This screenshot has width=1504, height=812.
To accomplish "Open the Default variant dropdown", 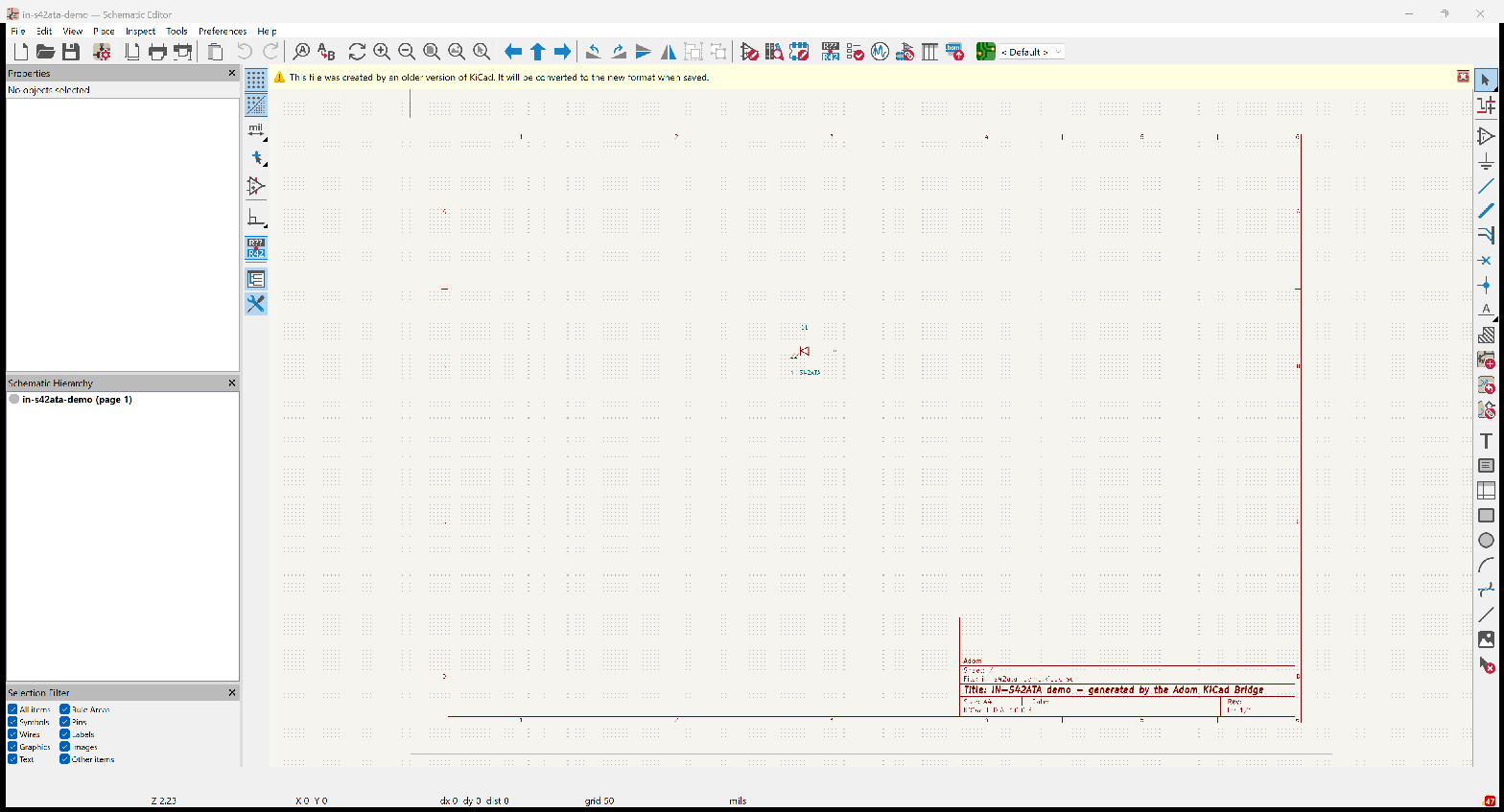I will tap(1031, 52).
